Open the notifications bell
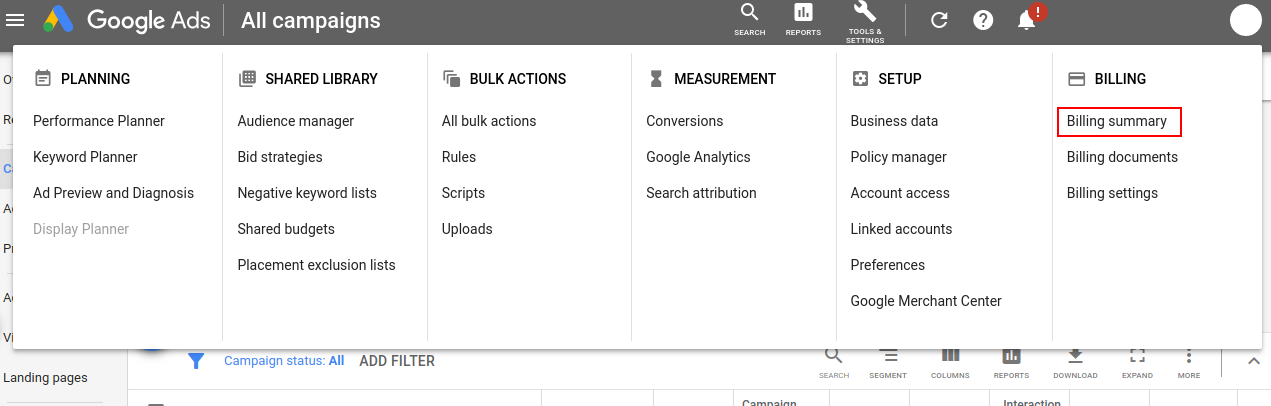Image resolution: width=1271 pixels, height=406 pixels. 1027,19
